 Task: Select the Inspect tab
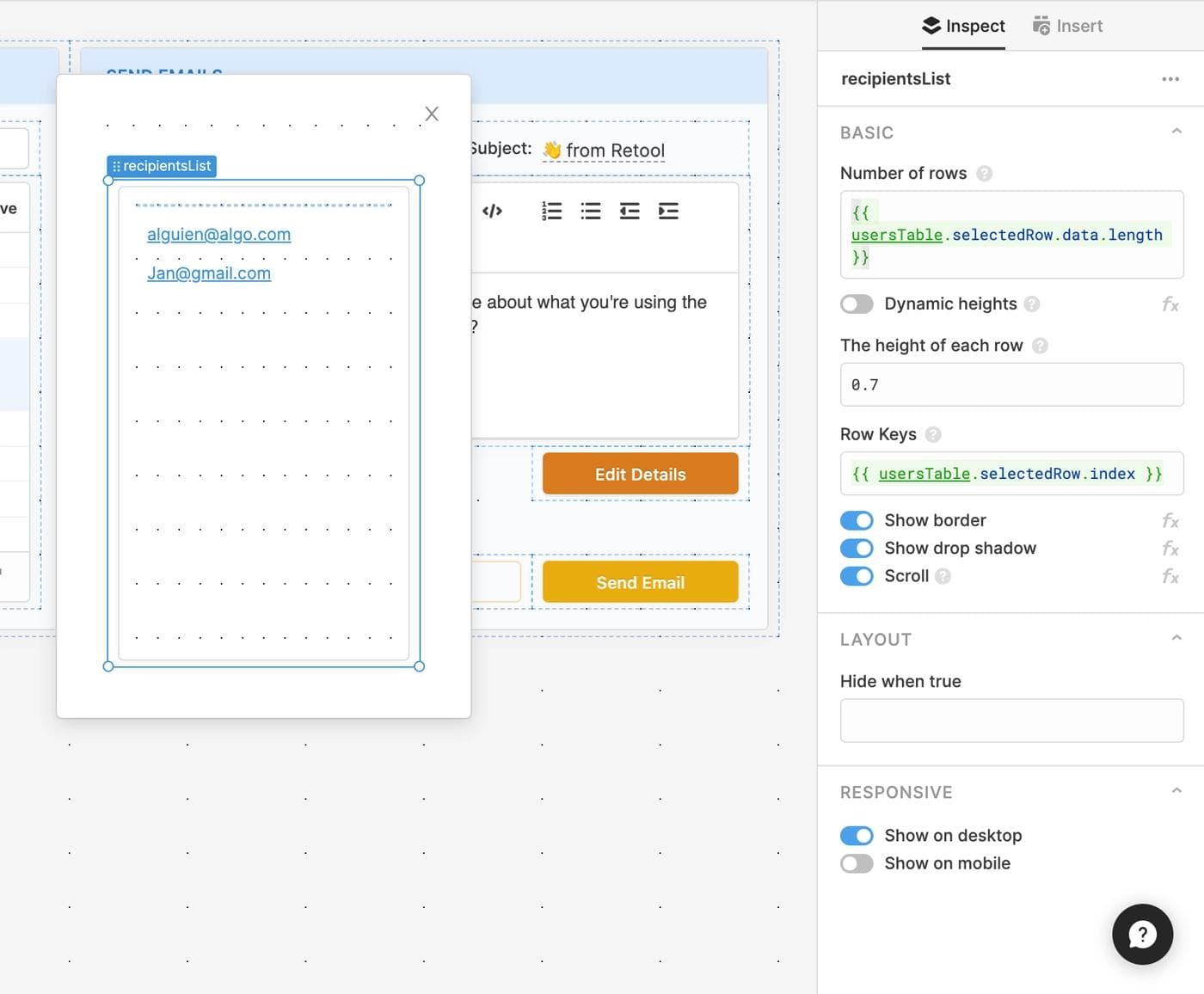coord(963,26)
